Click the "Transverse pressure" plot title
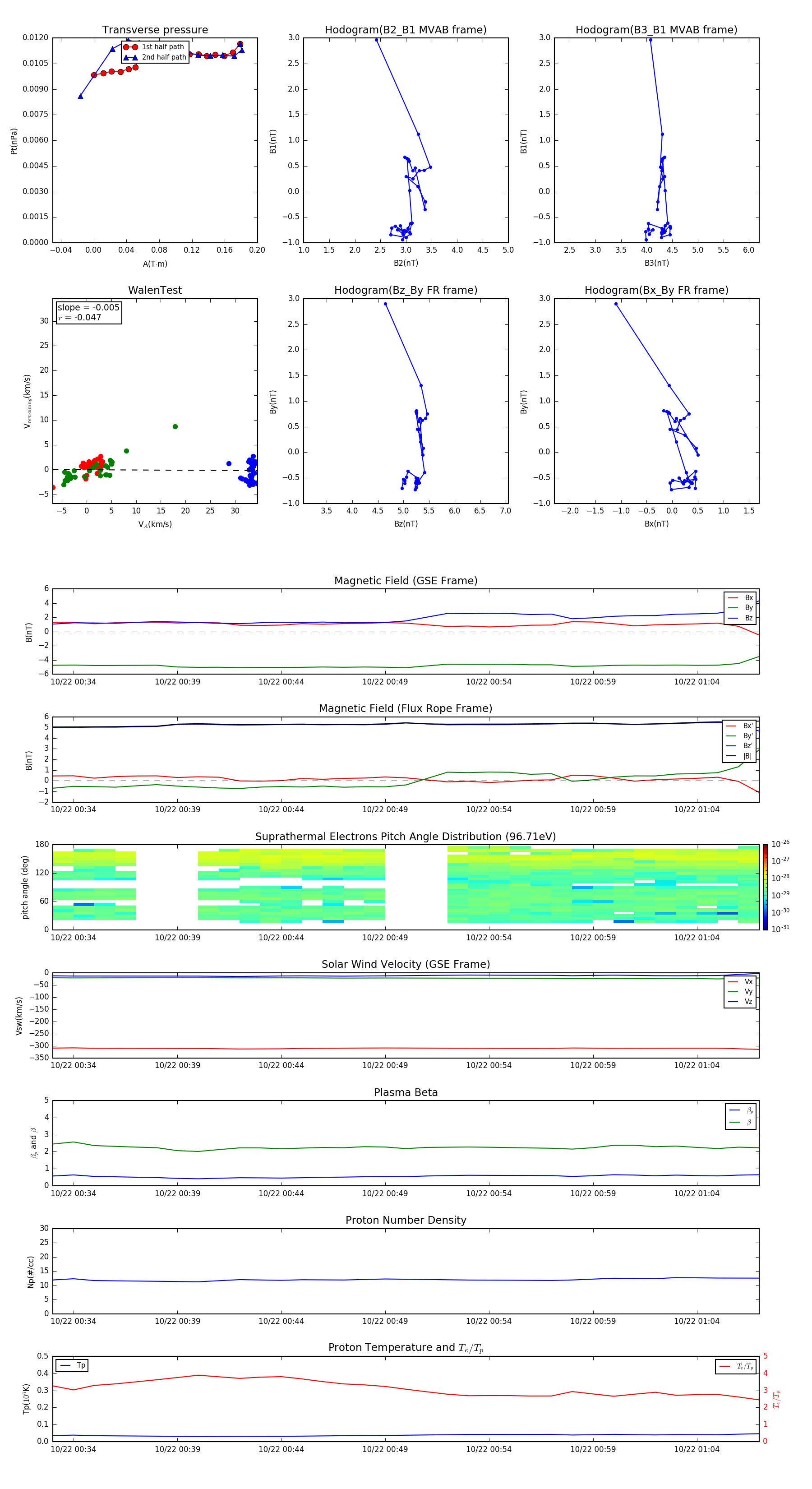Screen dimensions: 812x1489 click(155, 30)
